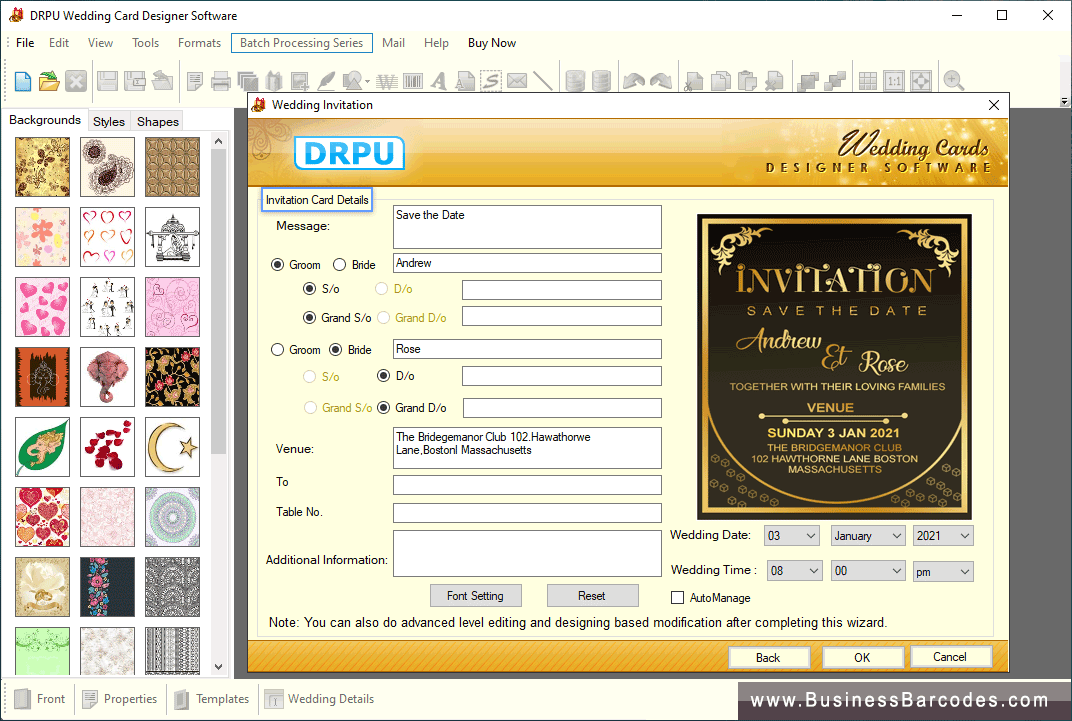Screen dimensions: 1072x721
Task: Click the New document icon in toolbar
Action: pyautogui.click(x=23, y=81)
